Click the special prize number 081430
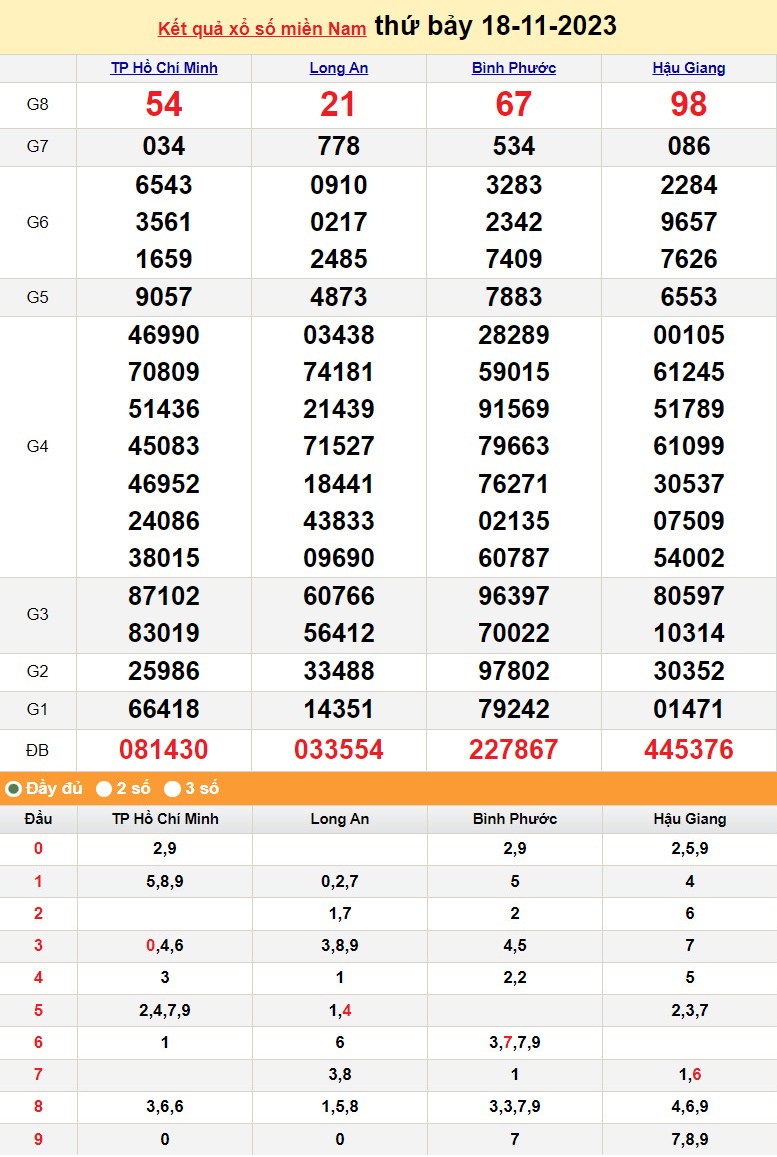The width and height of the screenshot is (777, 1157). 164,750
